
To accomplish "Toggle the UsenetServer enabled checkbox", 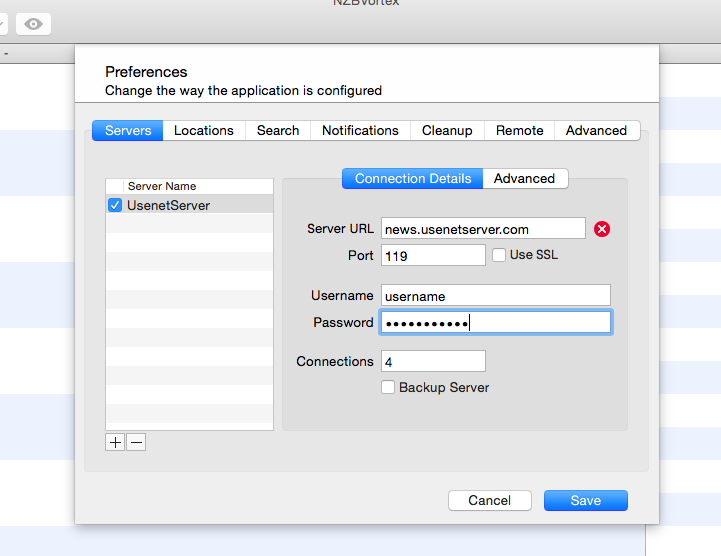I will coord(115,205).
